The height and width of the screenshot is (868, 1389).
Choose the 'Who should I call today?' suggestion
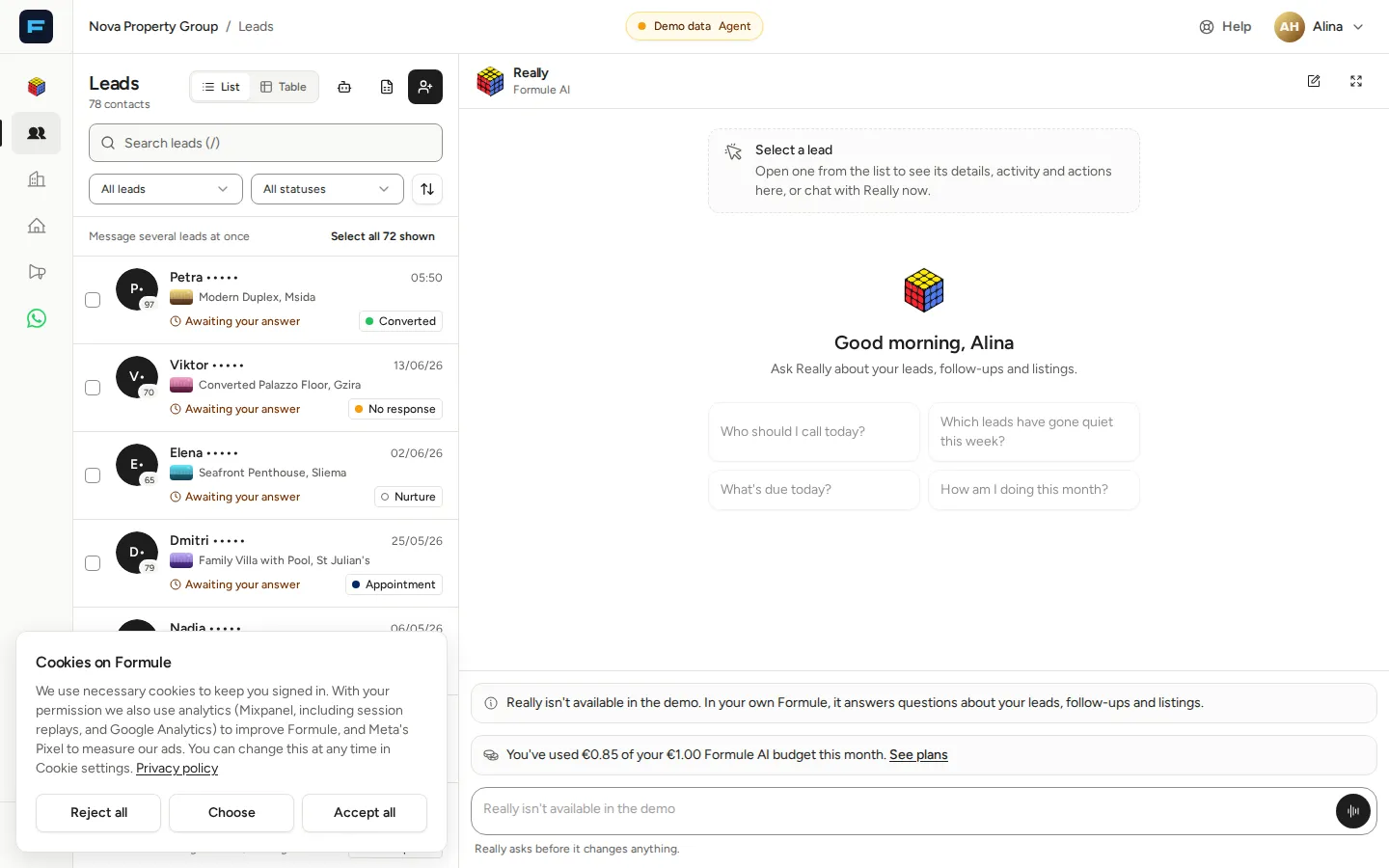click(814, 432)
